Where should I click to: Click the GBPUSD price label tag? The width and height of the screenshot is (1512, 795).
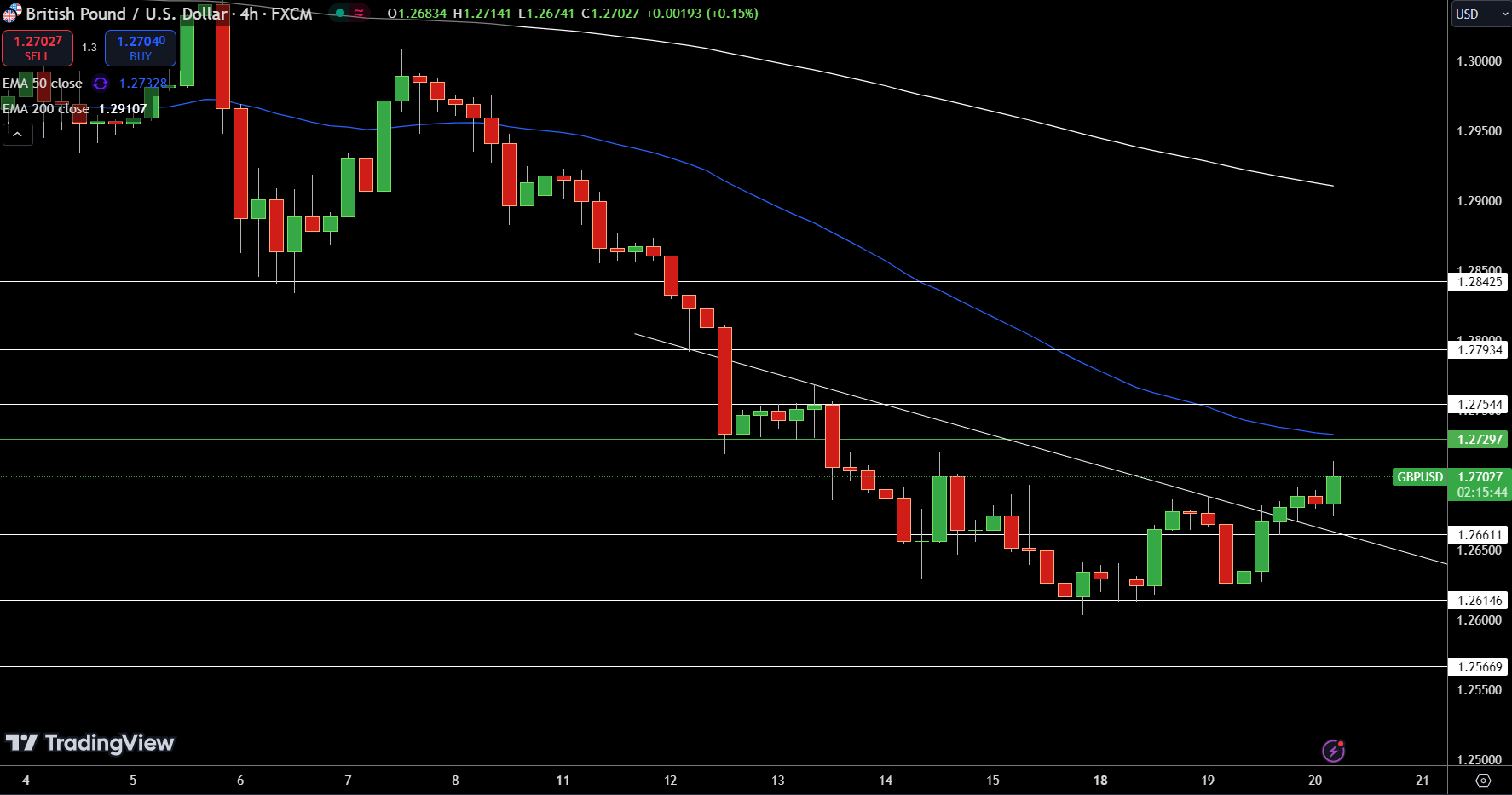[x=1420, y=477]
